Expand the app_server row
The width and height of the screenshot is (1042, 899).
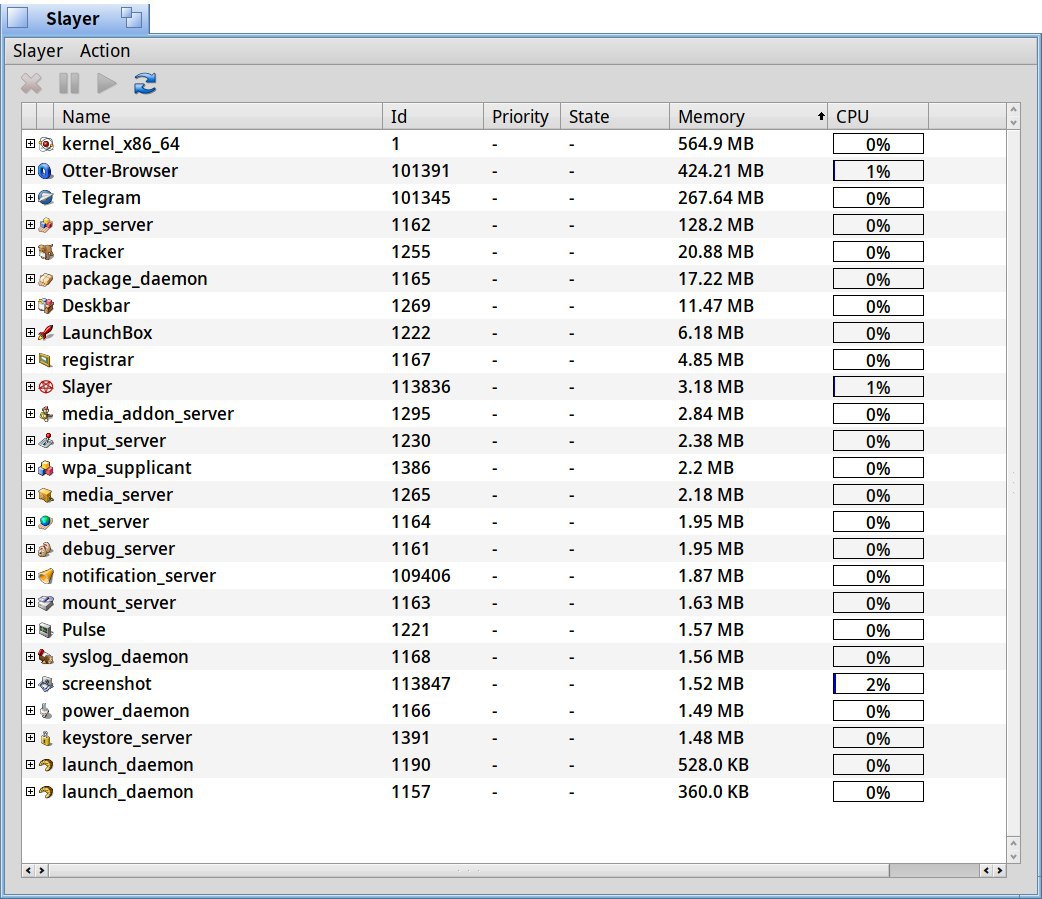[30, 225]
